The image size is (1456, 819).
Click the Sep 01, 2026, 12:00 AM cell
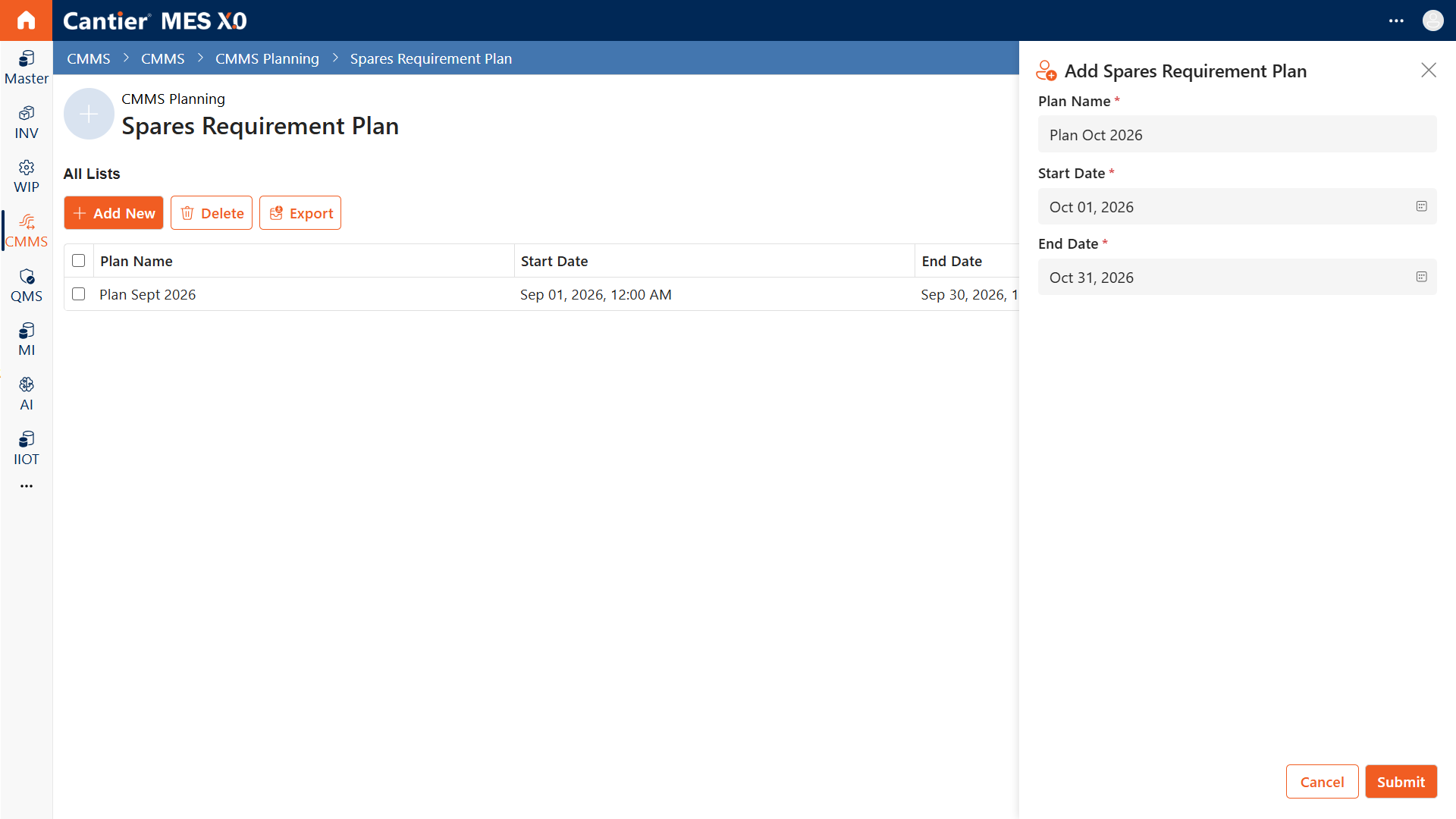[596, 294]
